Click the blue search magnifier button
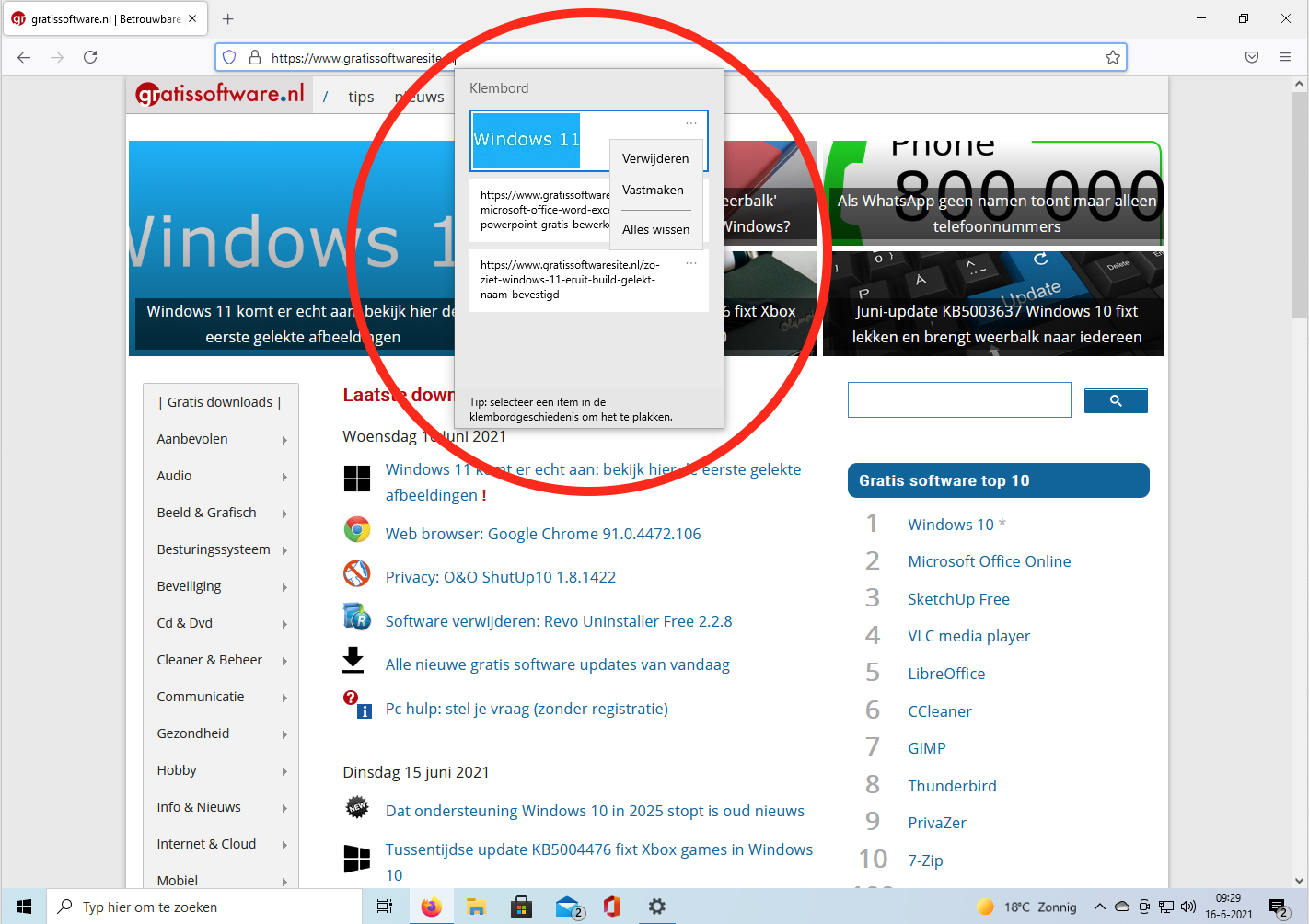The height and width of the screenshot is (924, 1309). coord(1115,401)
